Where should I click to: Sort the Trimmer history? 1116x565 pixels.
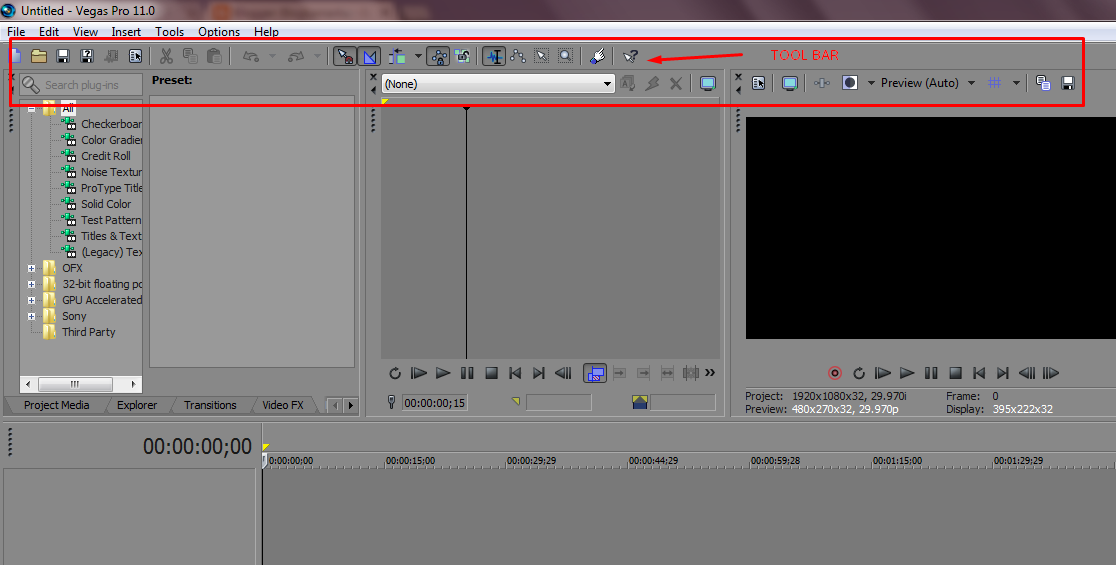[627, 83]
